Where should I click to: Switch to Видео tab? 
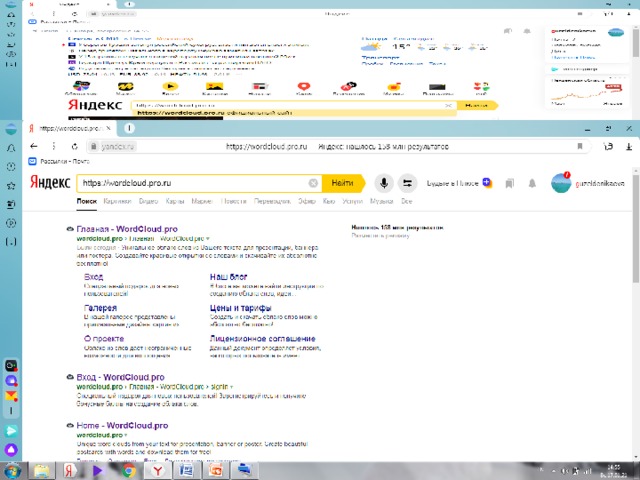(148, 201)
